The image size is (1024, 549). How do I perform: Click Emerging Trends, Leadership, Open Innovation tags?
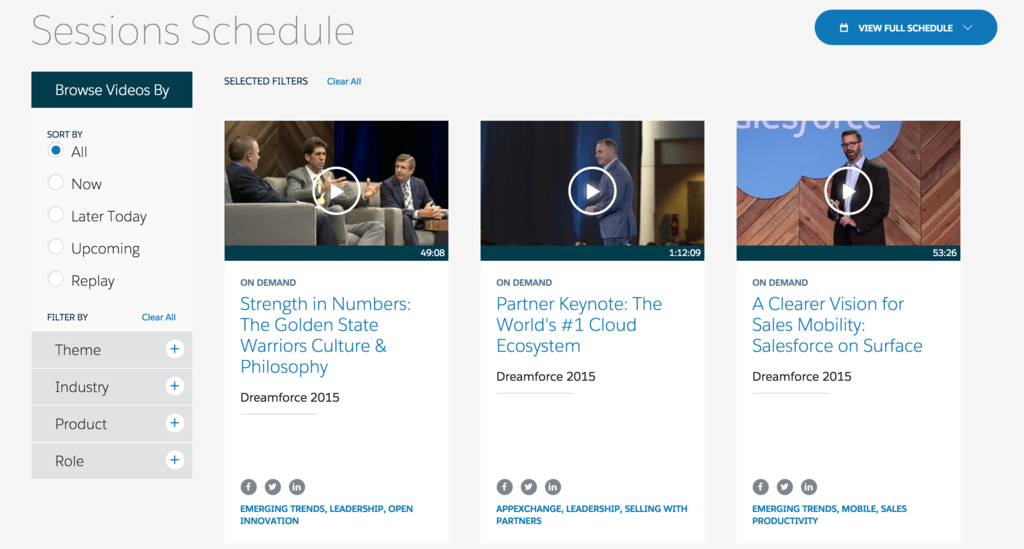pos(327,514)
